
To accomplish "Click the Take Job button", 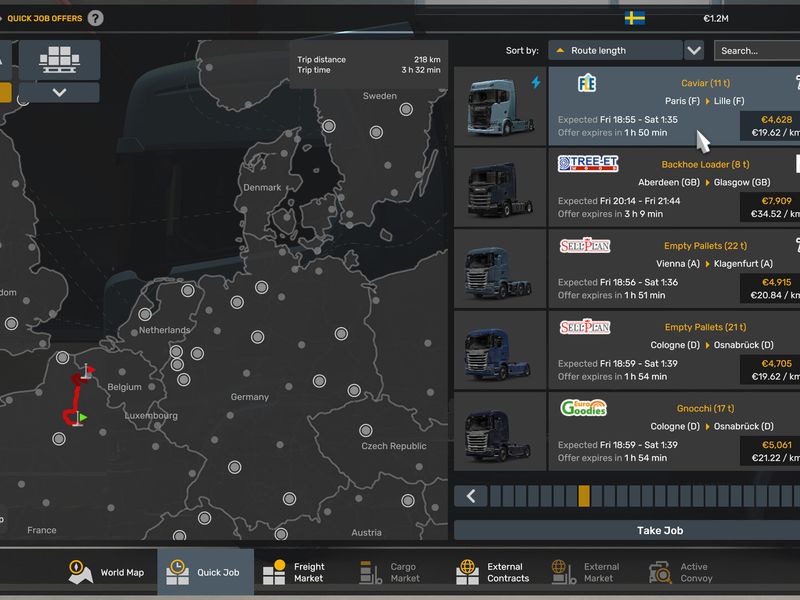I will click(x=659, y=531).
